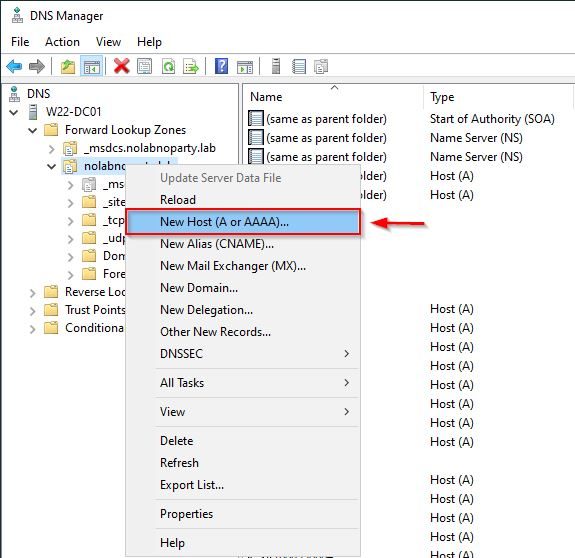Expand the _udp subfolder
The height and width of the screenshot is (558, 575).
(x=70, y=239)
